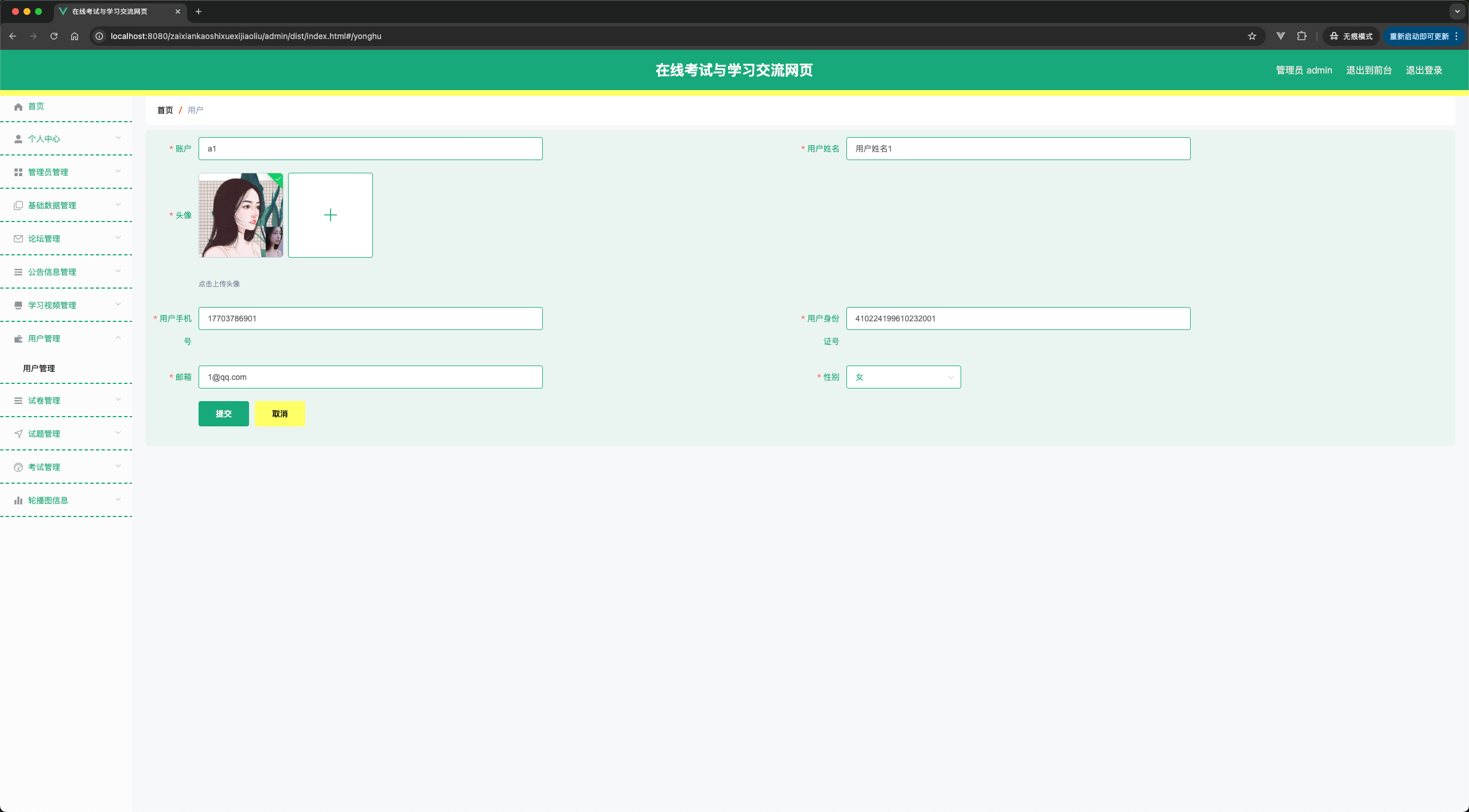Click the briefcase icon for 用户管理
This screenshot has width=1469, height=812.
[x=18, y=339]
